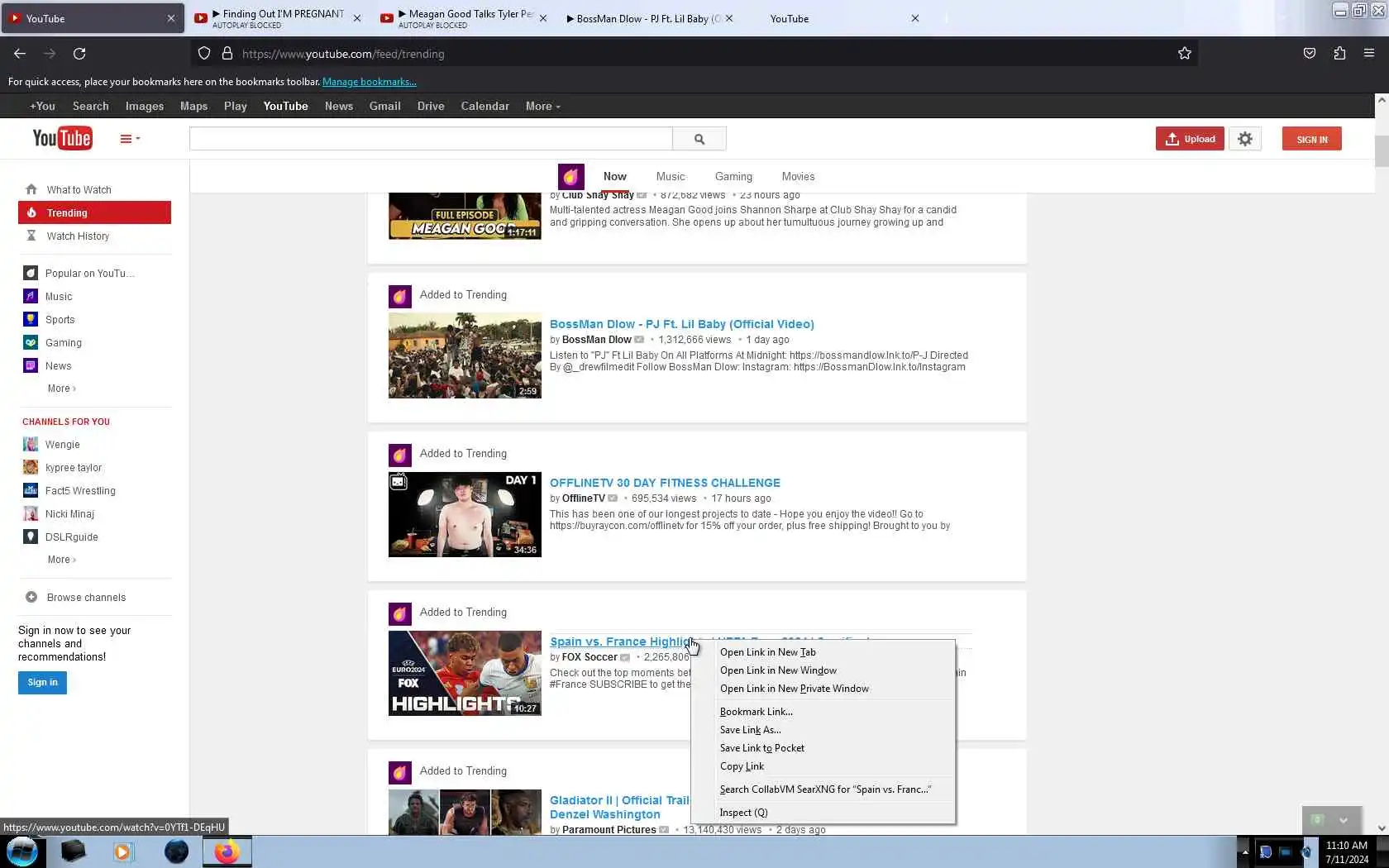Open Manage bookmarks link

pyautogui.click(x=370, y=82)
